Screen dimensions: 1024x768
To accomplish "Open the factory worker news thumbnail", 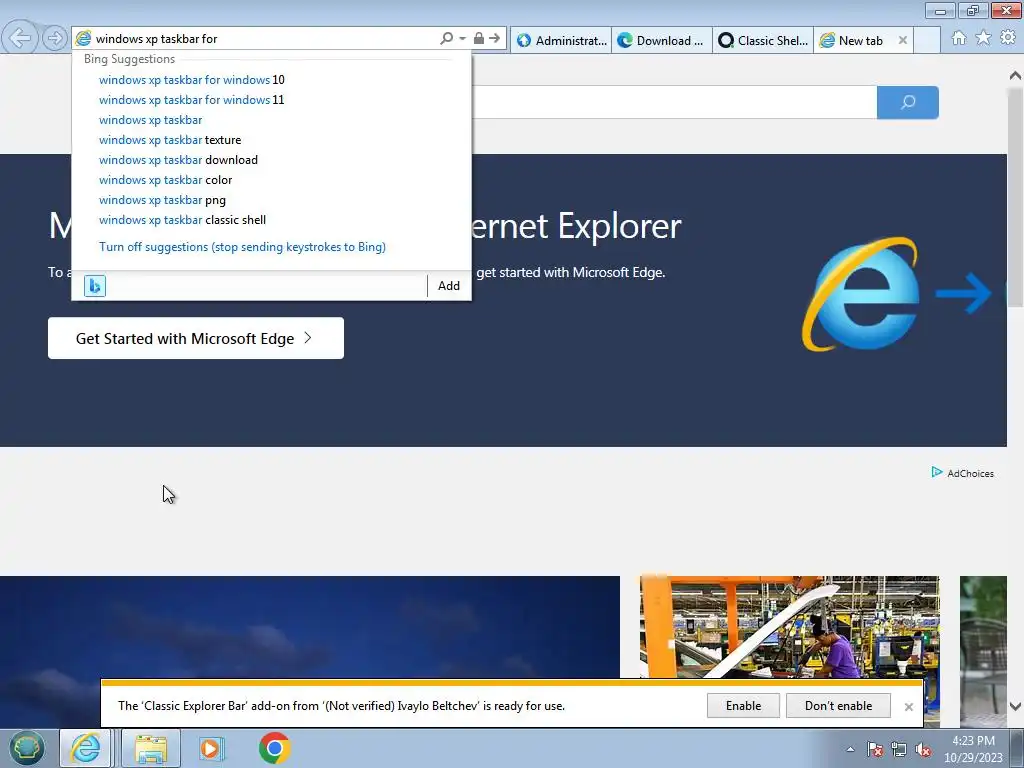I will point(790,627).
